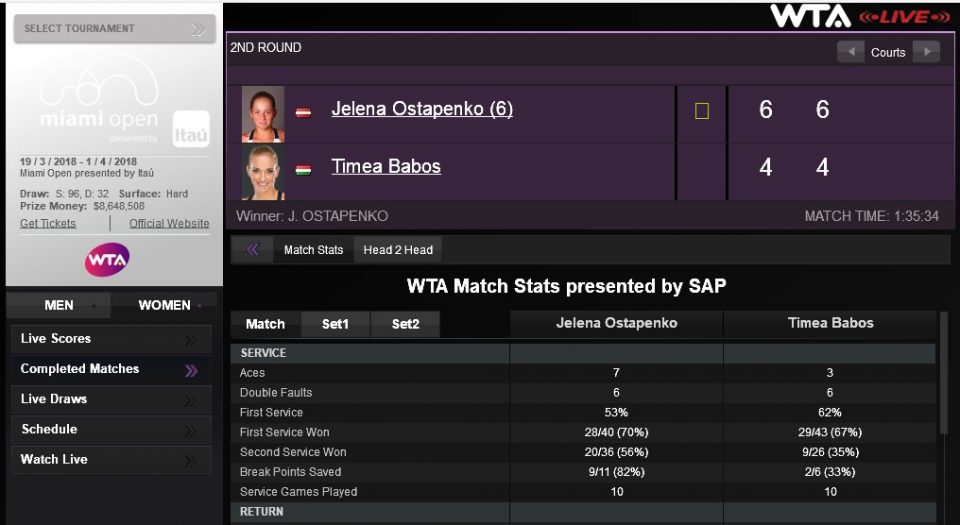Expand the Men menu
960x525 pixels.
(x=60, y=305)
